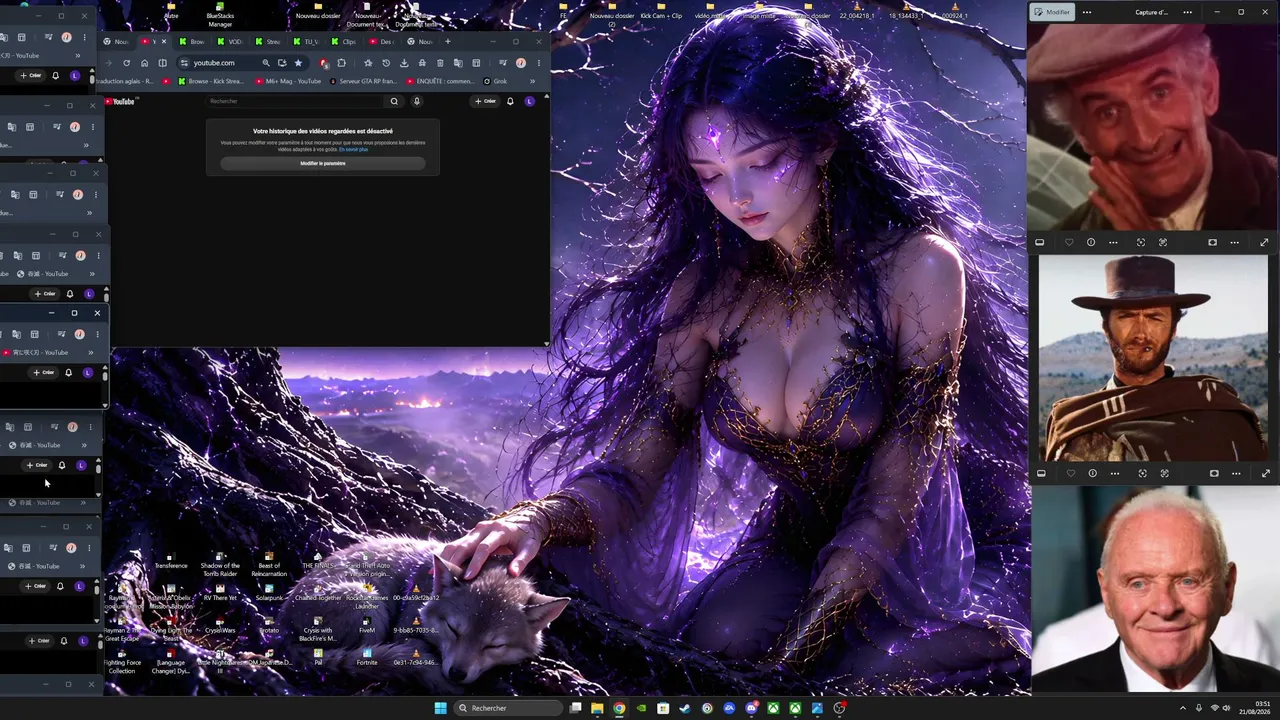Open the Grok bookmark
This screenshot has height=720, width=1280.
(x=496, y=81)
